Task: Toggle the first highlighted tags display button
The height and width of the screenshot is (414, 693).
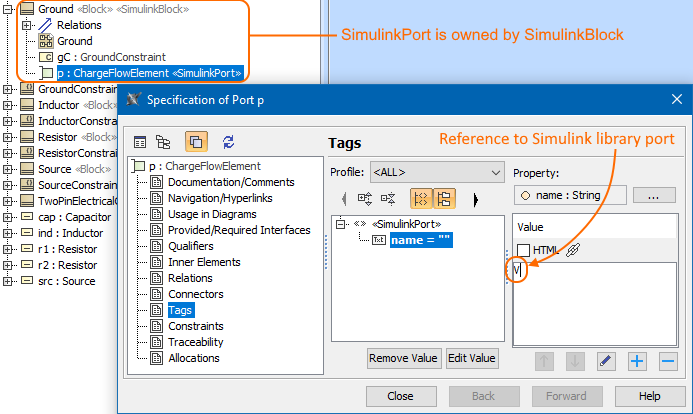Action: coord(419,199)
